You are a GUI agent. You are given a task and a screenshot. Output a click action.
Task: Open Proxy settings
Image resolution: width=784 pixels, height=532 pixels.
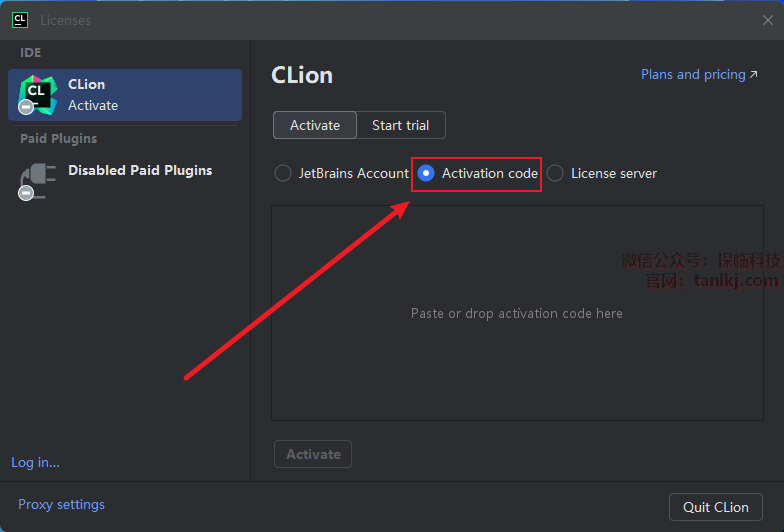coord(62,504)
